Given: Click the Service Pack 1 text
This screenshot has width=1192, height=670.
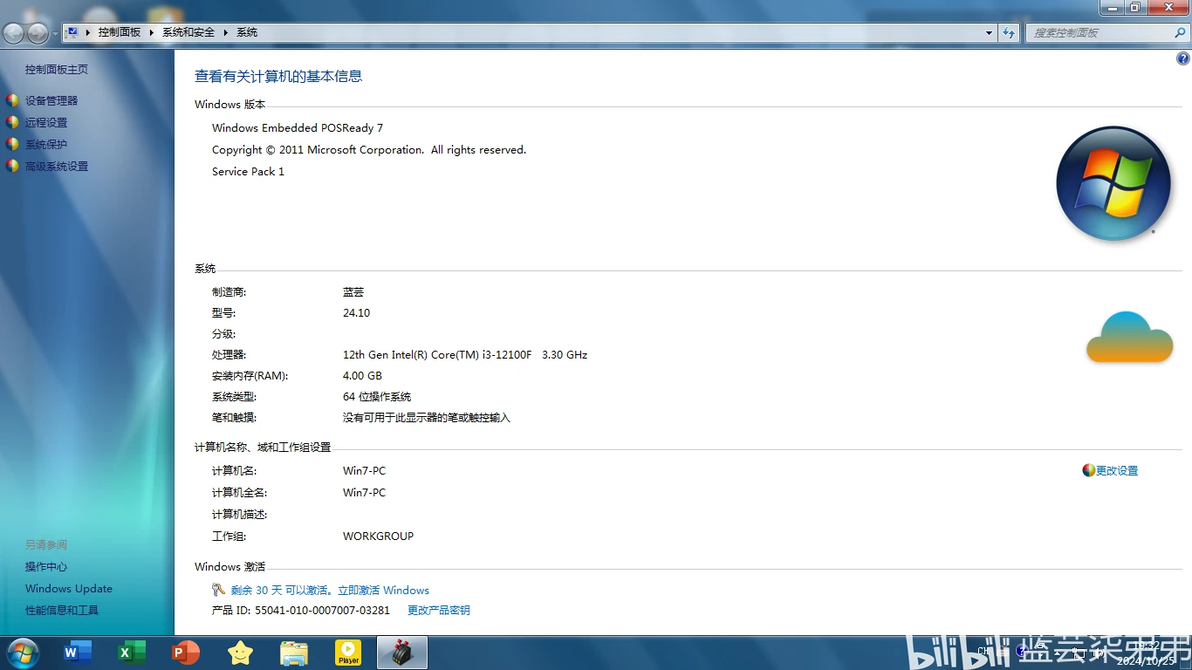Looking at the screenshot, I should pyautogui.click(x=248, y=172).
